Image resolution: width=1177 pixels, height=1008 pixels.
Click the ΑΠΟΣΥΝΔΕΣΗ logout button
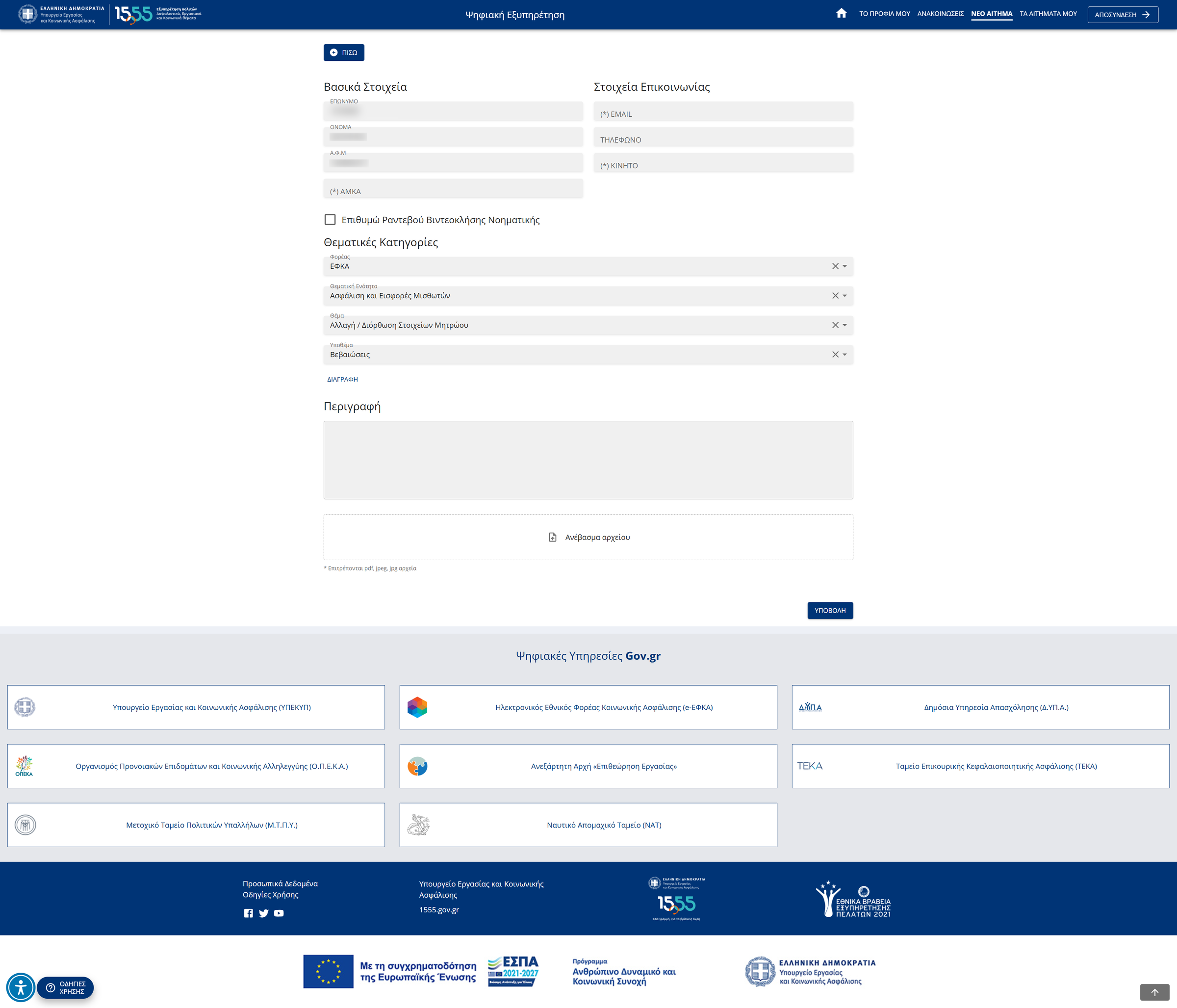pos(1123,15)
